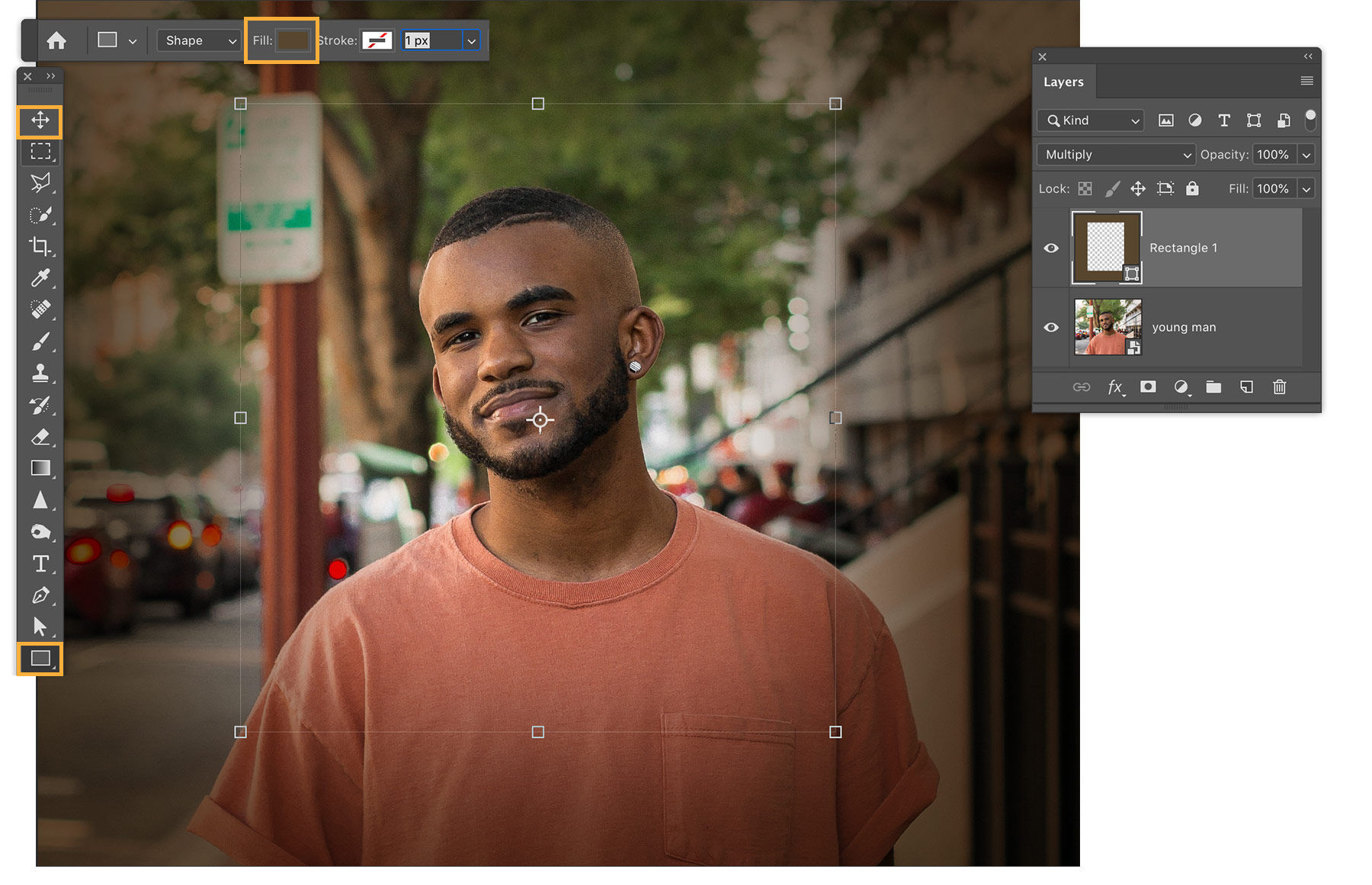Delete the selected layer

(x=1279, y=387)
